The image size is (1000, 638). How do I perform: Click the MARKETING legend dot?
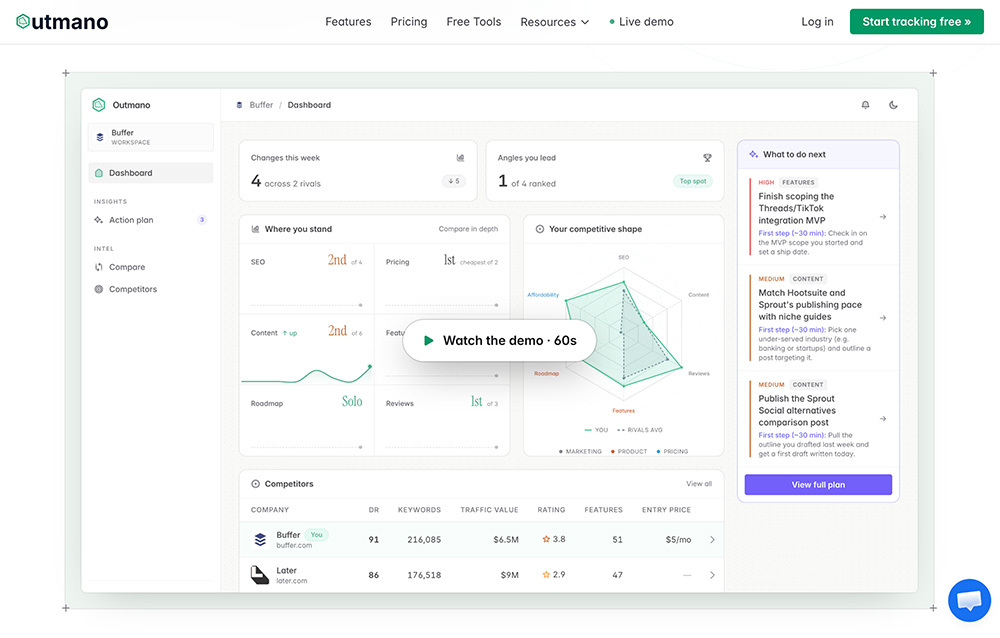[561, 452]
